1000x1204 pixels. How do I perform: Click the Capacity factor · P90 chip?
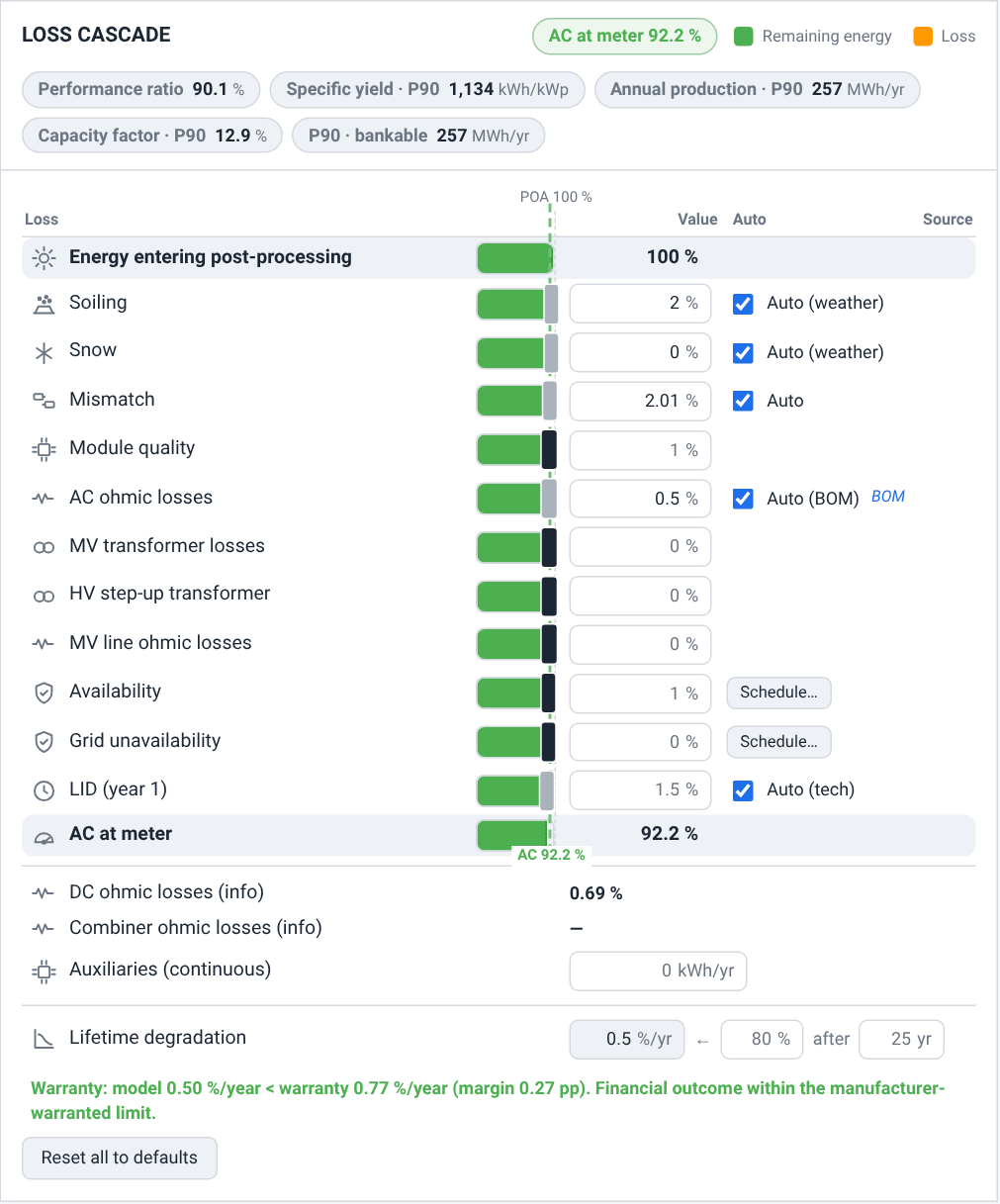tap(152, 136)
